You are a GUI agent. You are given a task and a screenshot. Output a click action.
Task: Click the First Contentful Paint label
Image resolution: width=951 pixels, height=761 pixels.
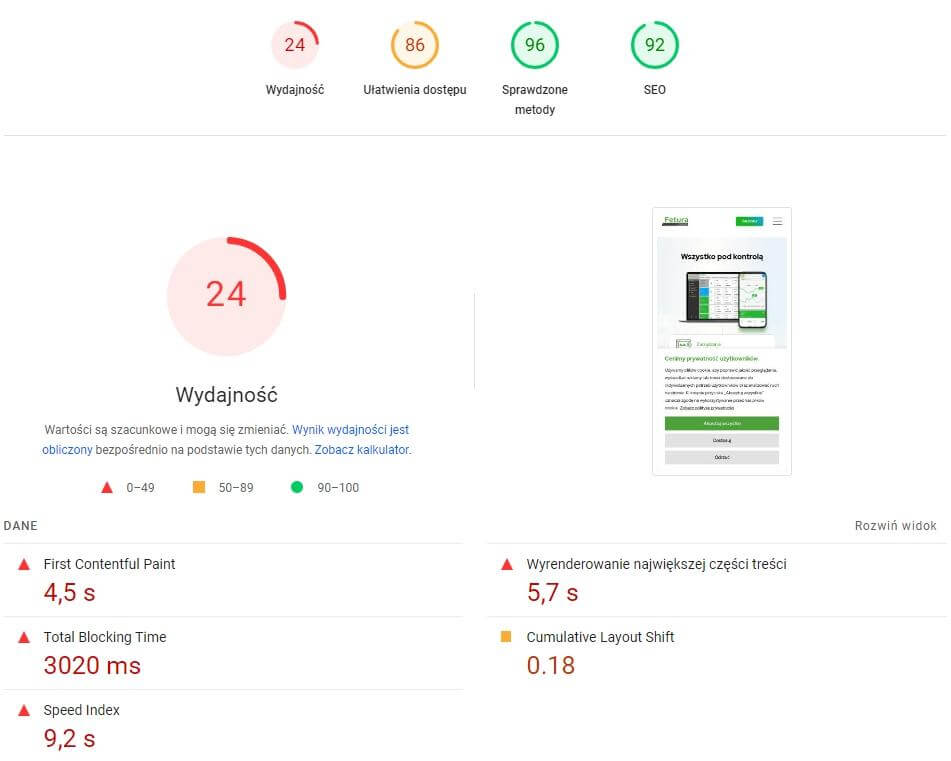[x=109, y=564]
